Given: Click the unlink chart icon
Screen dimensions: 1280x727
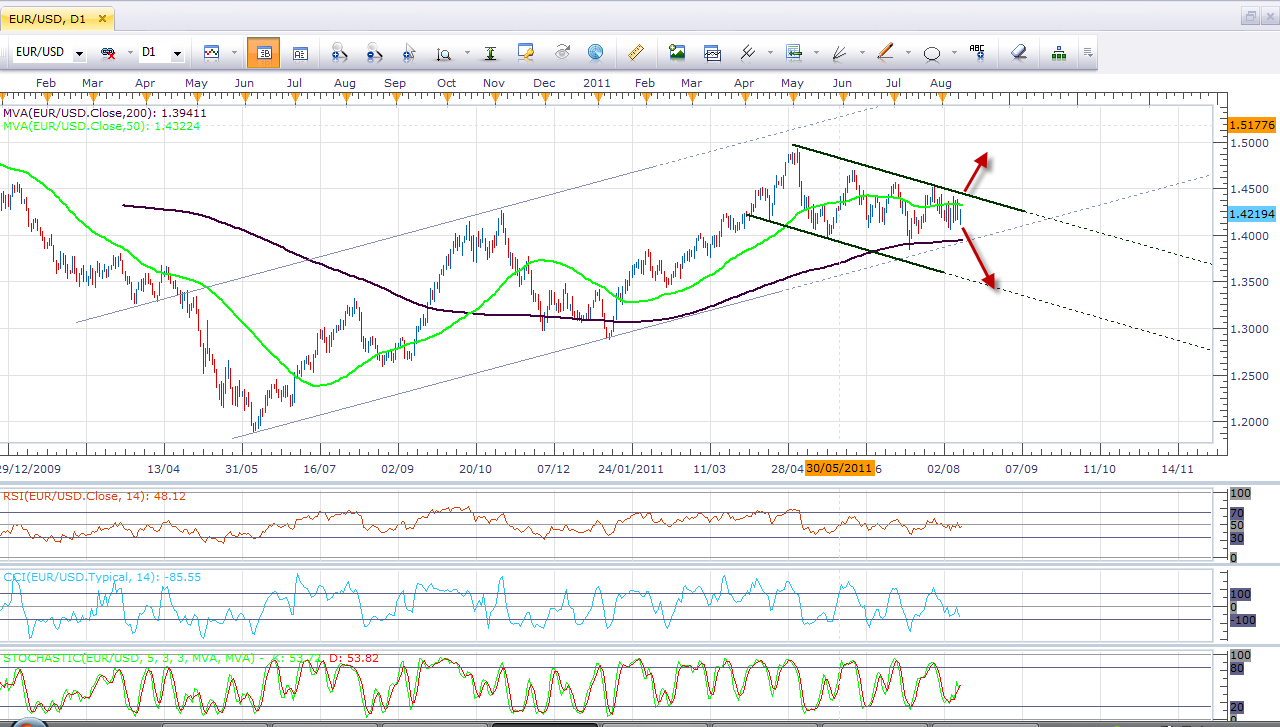Looking at the screenshot, I should pyautogui.click(x=107, y=52).
